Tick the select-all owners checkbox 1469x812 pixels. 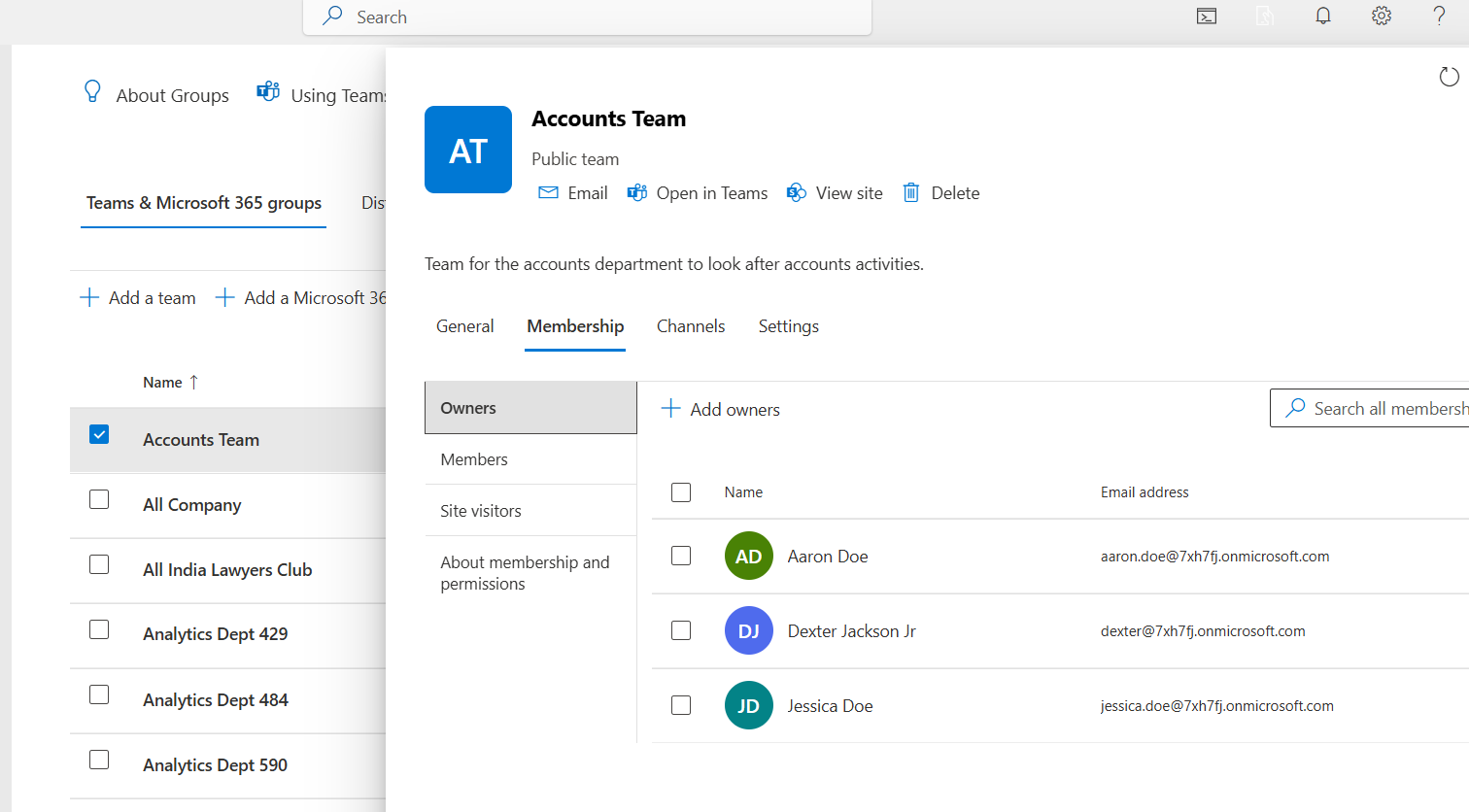(681, 492)
